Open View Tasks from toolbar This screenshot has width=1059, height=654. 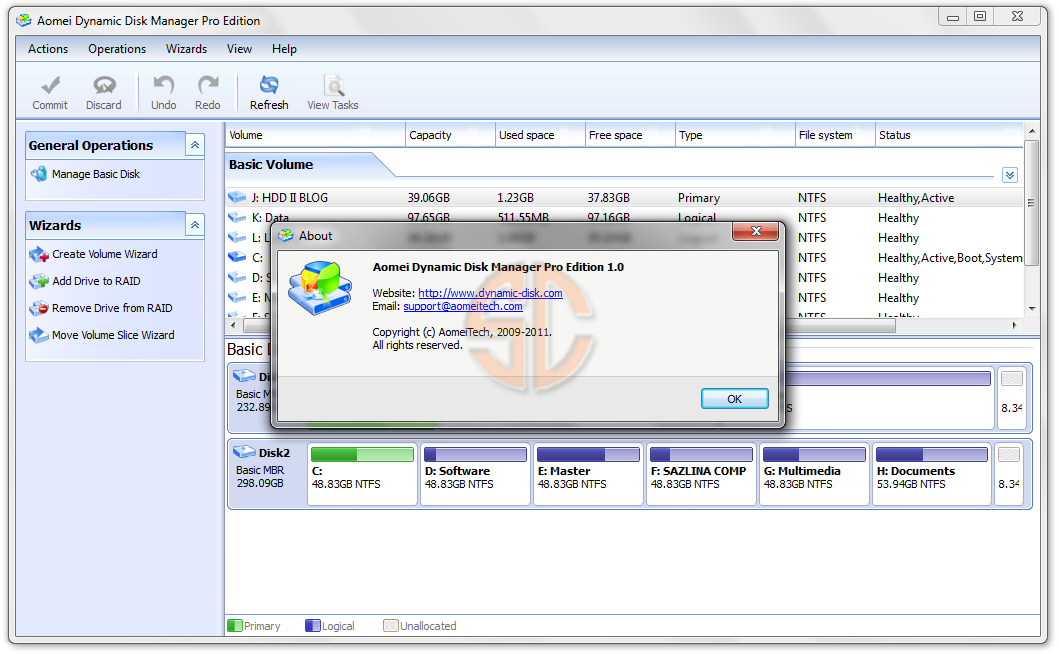333,93
